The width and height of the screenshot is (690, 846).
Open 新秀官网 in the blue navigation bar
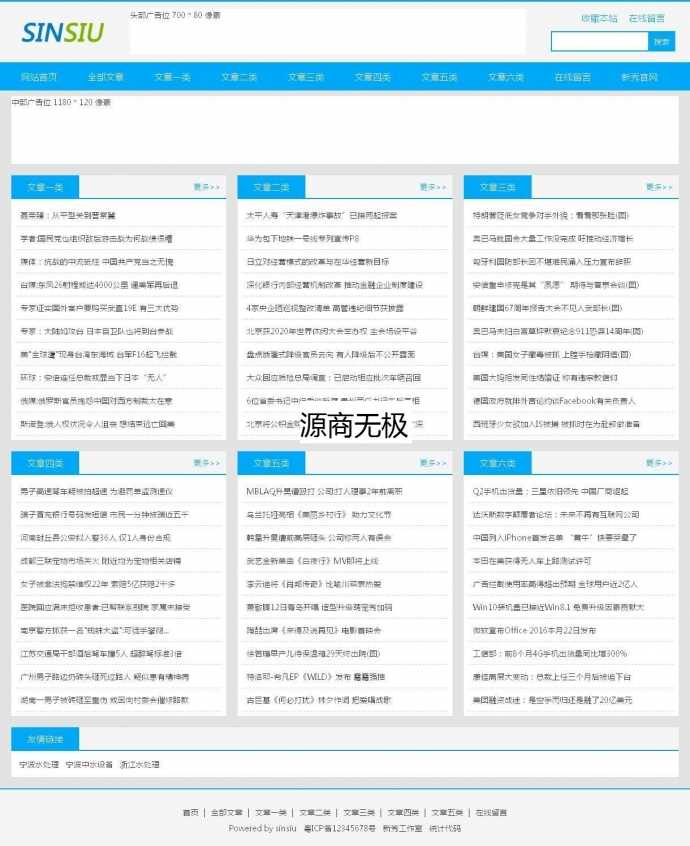coord(639,77)
